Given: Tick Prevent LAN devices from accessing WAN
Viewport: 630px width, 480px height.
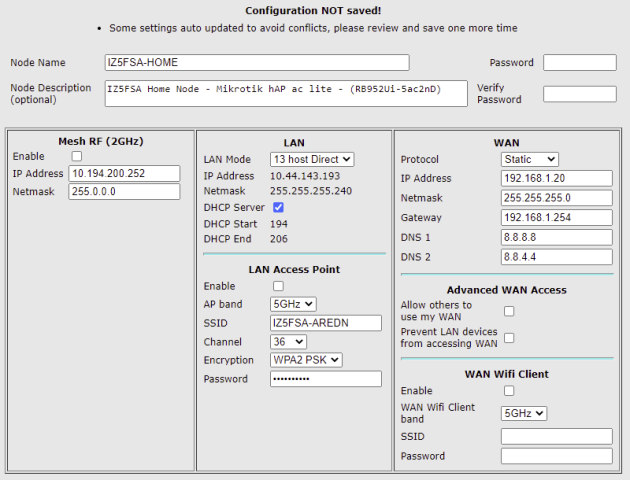Looking at the screenshot, I should point(509,338).
